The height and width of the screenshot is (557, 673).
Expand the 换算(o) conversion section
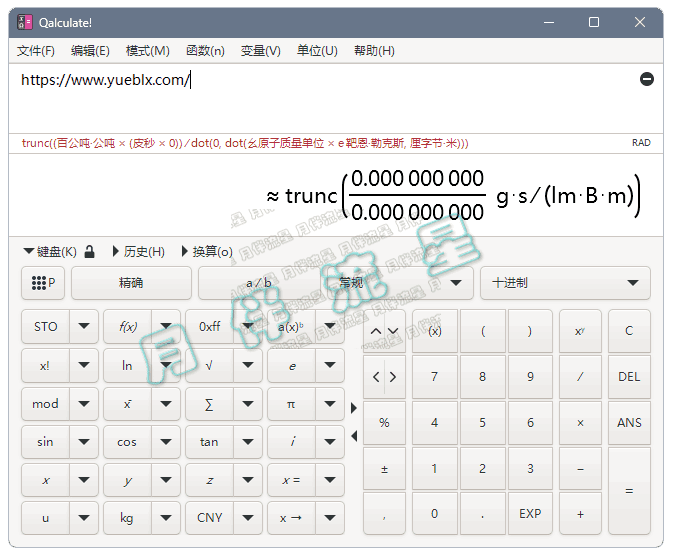click(207, 251)
